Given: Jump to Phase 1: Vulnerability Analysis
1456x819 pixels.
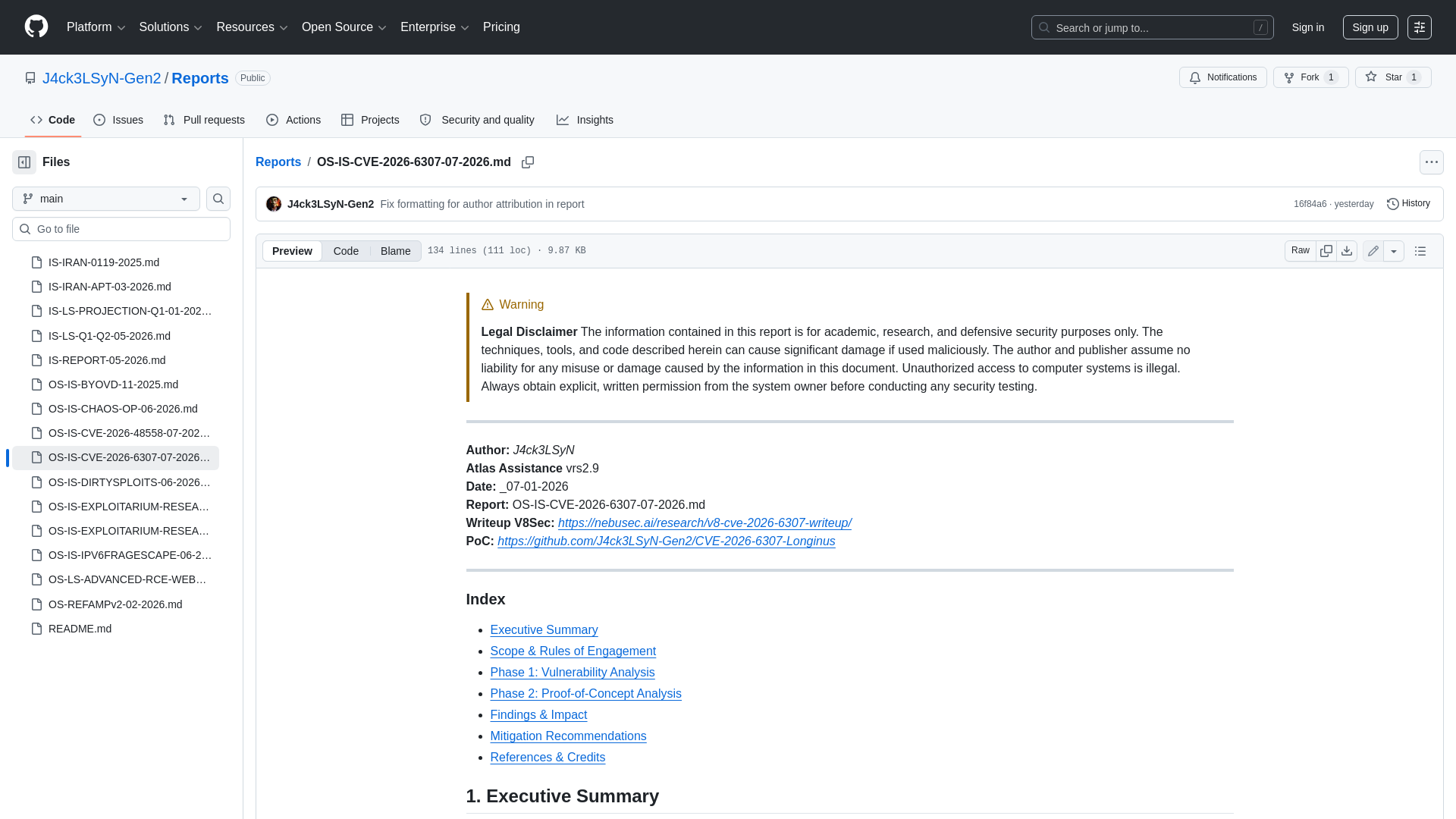Looking at the screenshot, I should pyautogui.click(x=572, y=673).
